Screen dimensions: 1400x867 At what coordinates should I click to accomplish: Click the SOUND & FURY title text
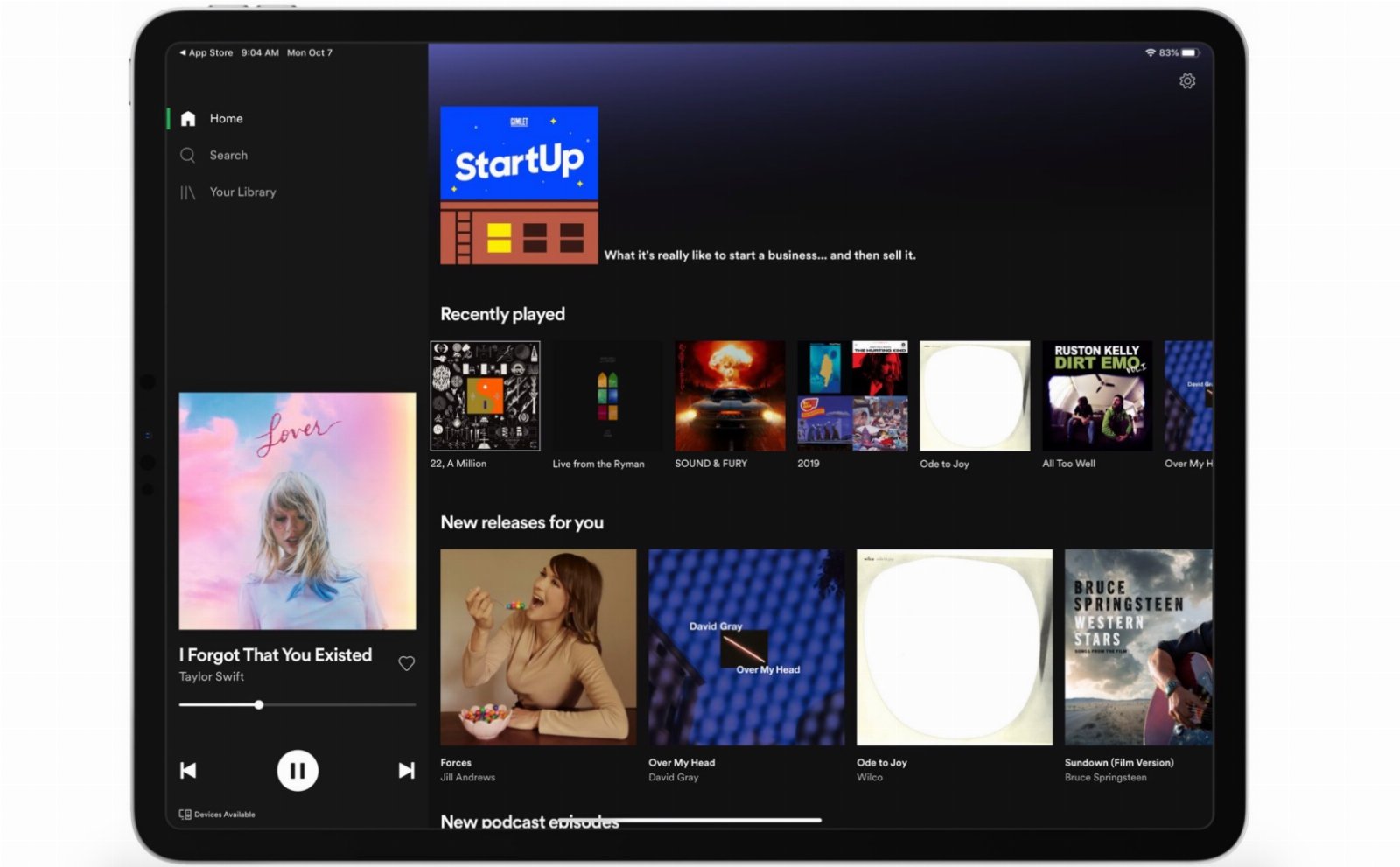pyautogui.click(x=710, y=464)
